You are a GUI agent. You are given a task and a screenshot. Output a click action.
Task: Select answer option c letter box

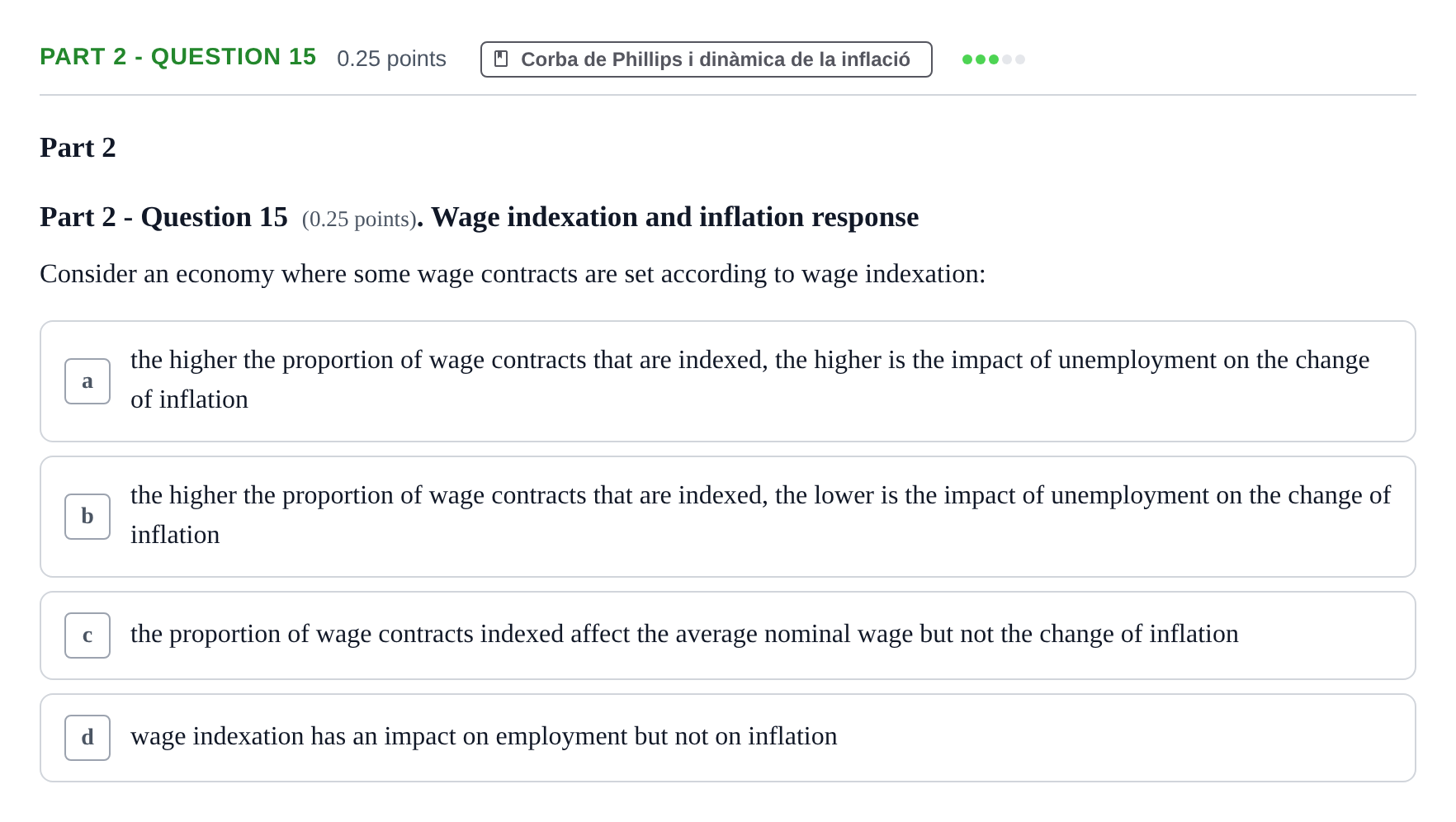pyautogui.click(x=87, y=635)
